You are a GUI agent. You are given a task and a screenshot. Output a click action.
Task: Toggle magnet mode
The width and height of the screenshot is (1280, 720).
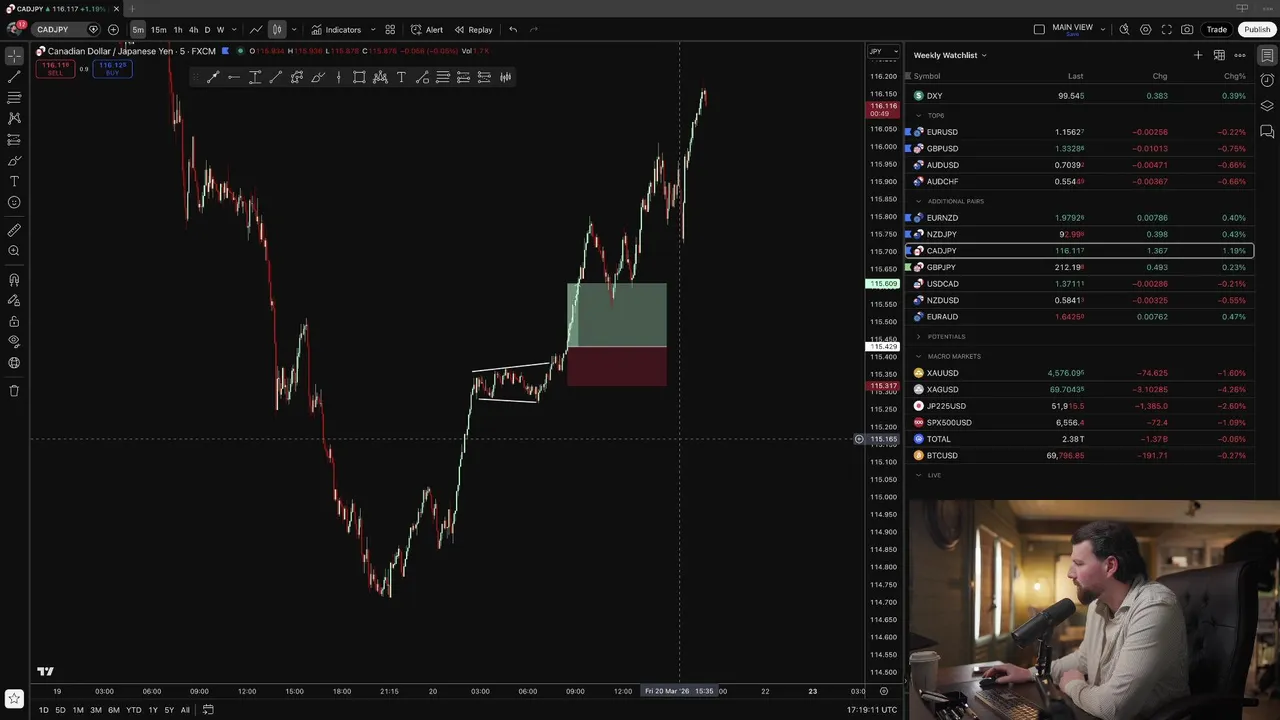click(x=14, y=280)
